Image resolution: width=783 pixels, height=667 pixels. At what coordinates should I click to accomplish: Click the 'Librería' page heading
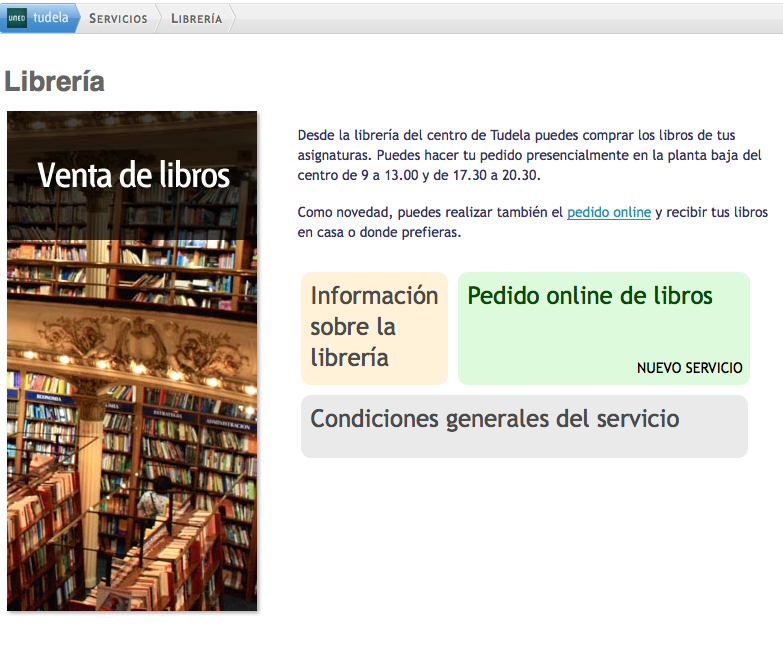tap(54, 81)
